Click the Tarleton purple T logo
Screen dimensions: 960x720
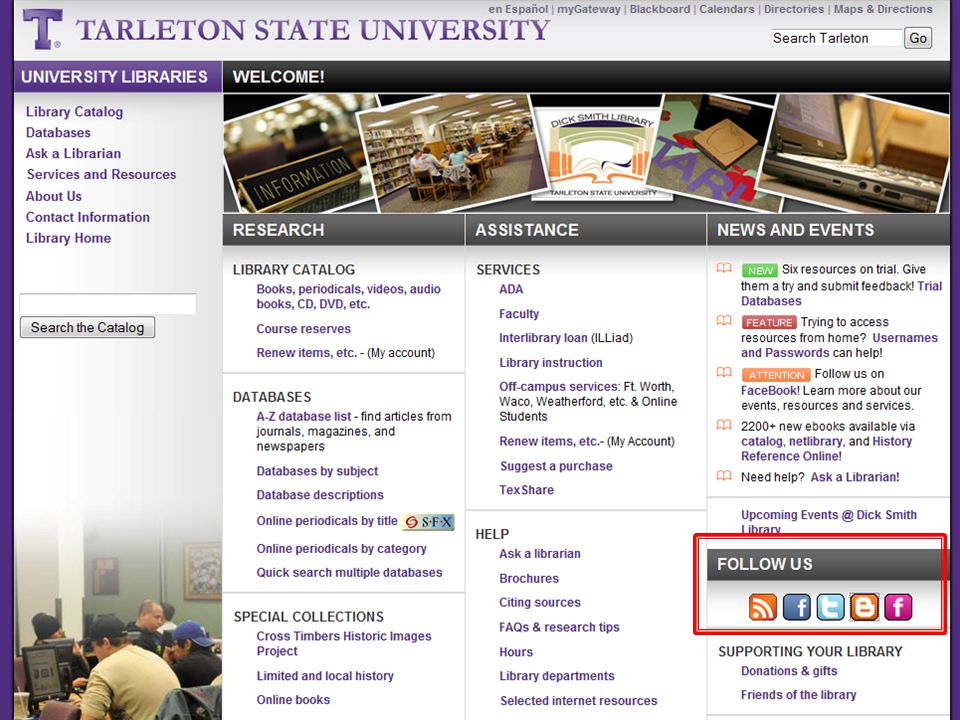tap(42, 29)
